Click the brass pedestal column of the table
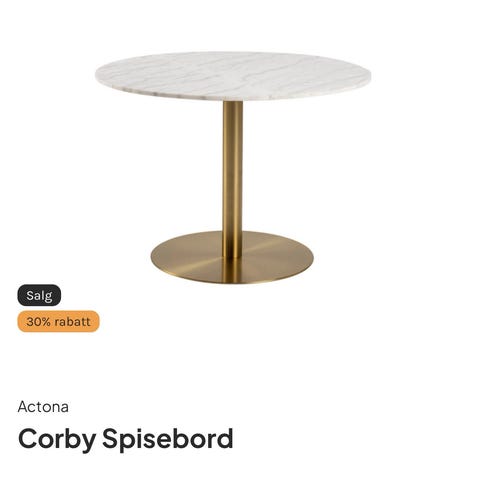Screen dimensions: 480x480 coord(233,178)
